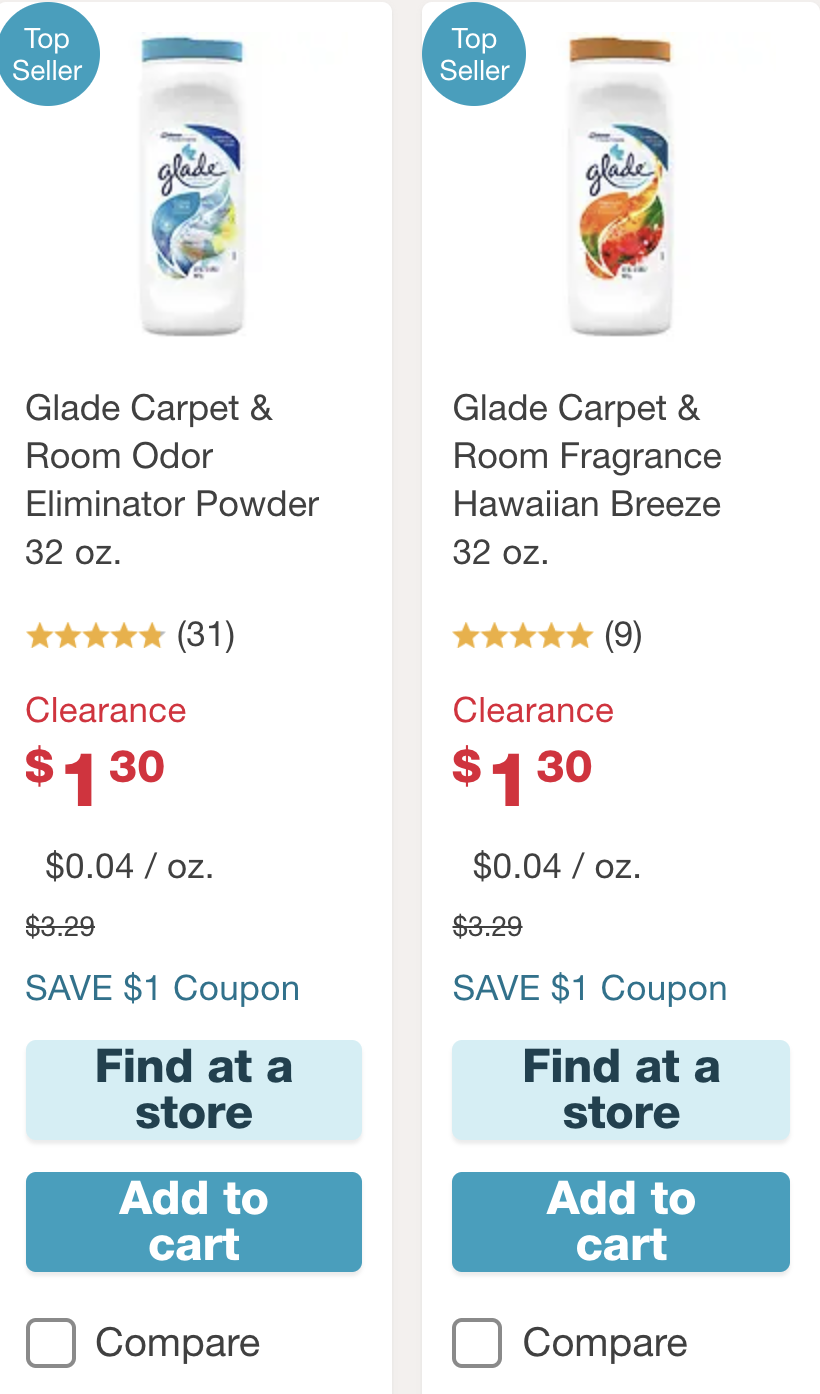Click SAVE $1 Coupon under Hawaiian Breeze
The height and width of the screenshot is (1394, 820).
(x=589, y=988)
